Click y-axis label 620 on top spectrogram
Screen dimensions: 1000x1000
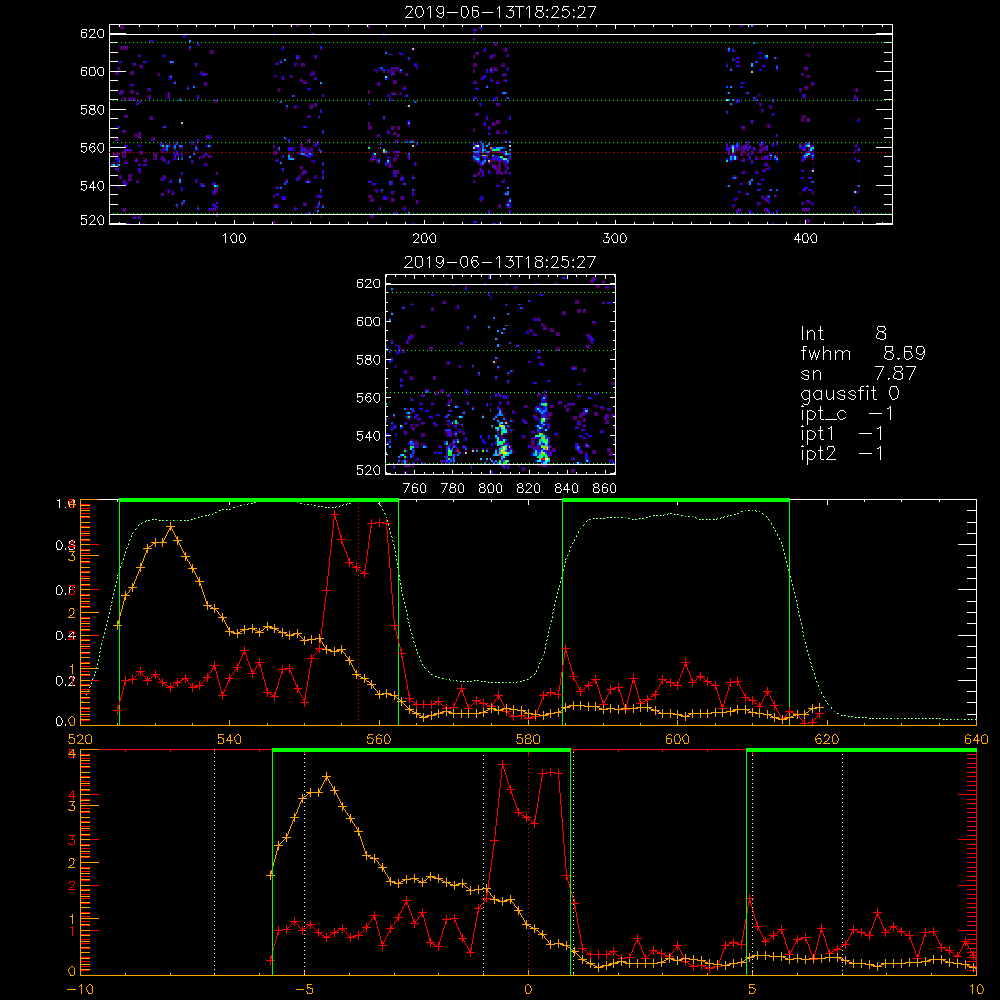click(92, 34)
